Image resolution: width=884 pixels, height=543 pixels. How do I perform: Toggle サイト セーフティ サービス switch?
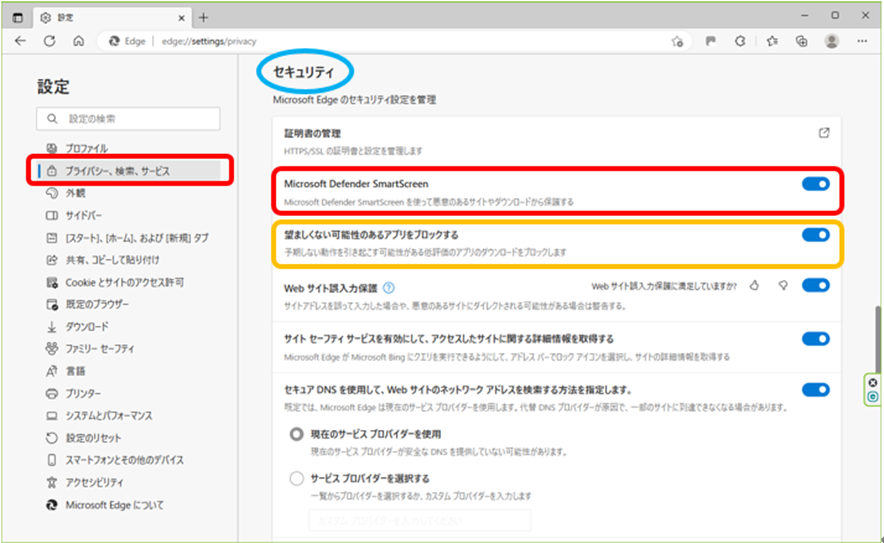pos(815,339)
